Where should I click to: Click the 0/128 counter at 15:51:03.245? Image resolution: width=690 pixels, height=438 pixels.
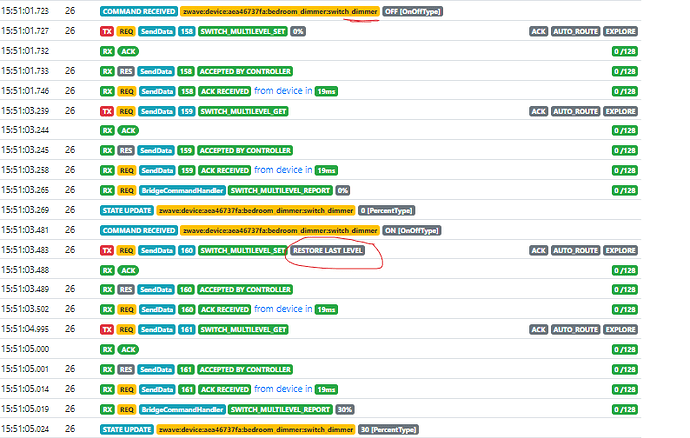624,151
